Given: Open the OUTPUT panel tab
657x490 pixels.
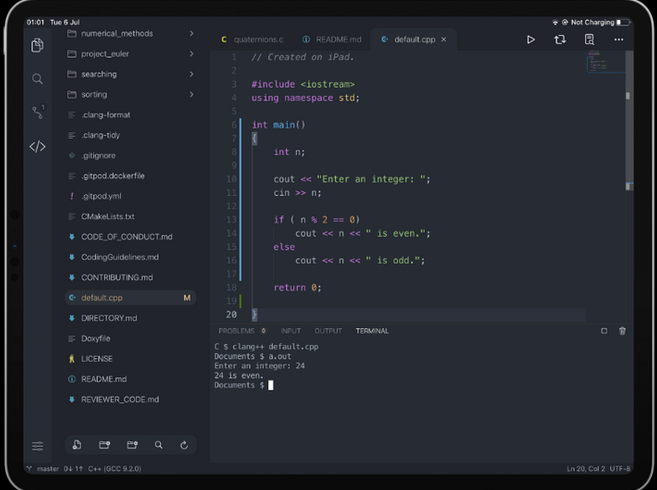Looking at the screenshot, I should click(328, 331).
